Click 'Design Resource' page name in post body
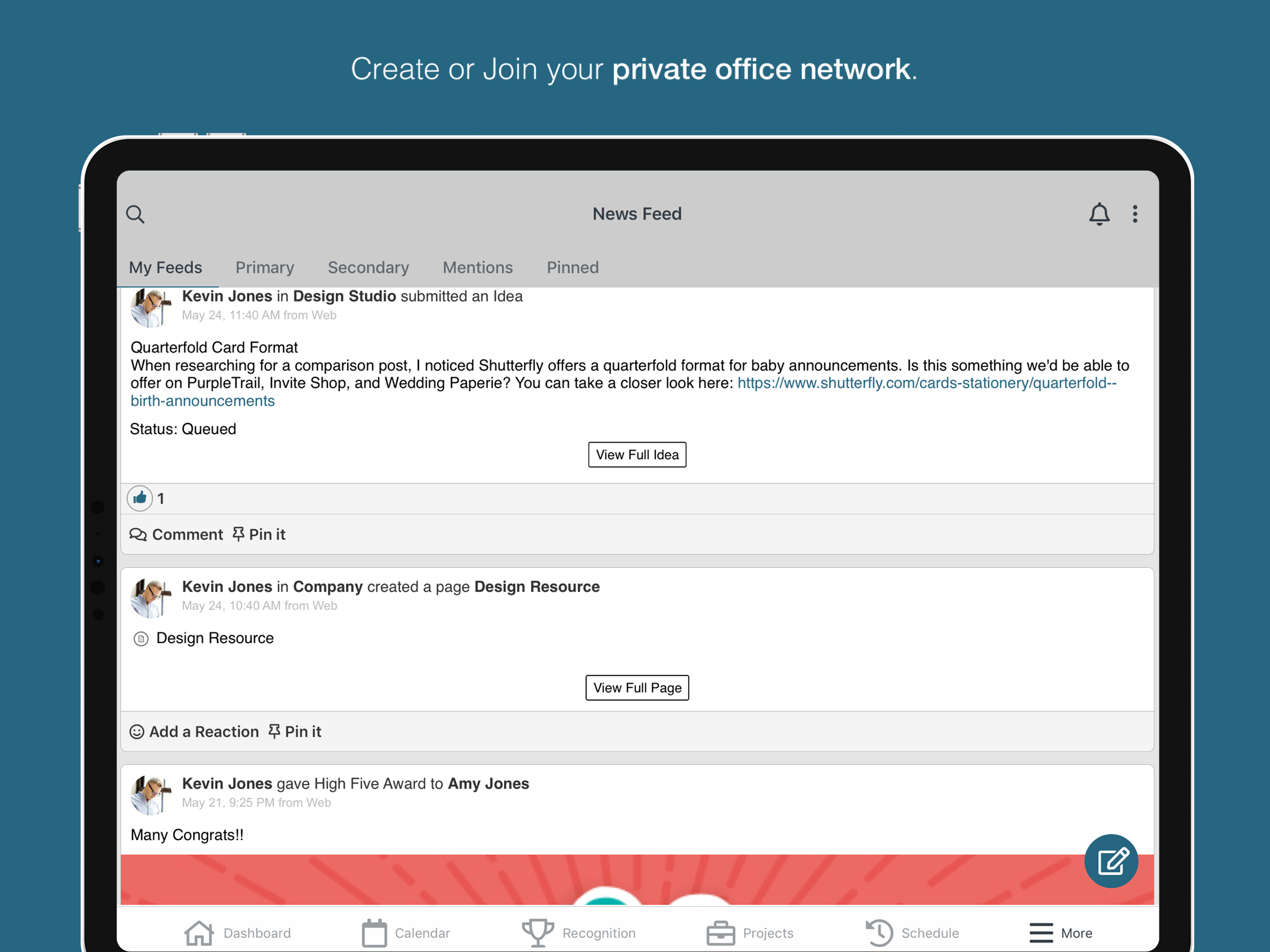The image size is (1270, 952). tap(215, 639)
